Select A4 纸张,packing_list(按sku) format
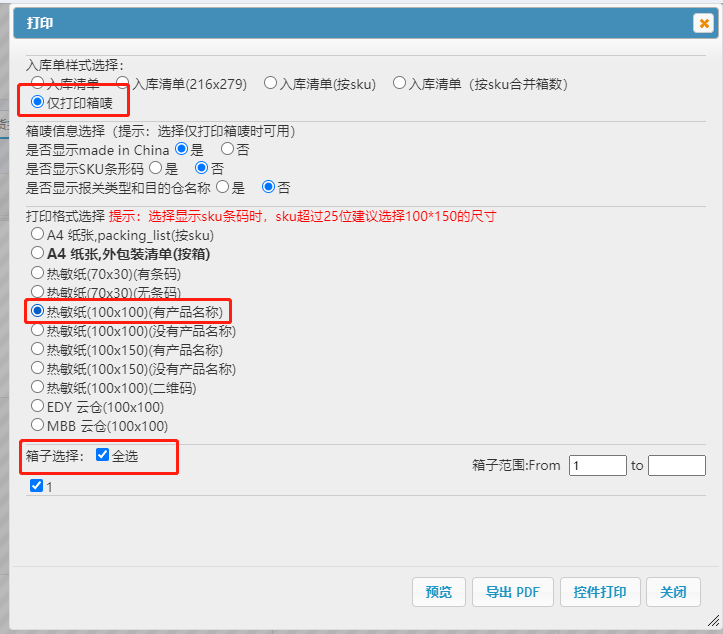This screenshot has height=634, width=723. click(38, 235)
